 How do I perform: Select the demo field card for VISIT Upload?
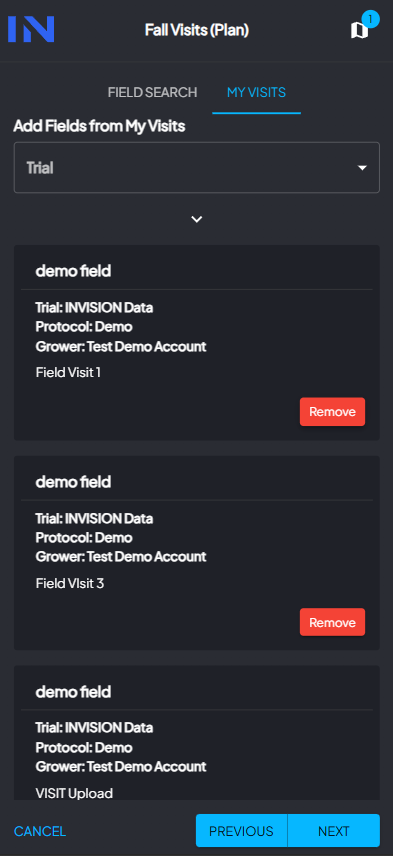(196, 733)
